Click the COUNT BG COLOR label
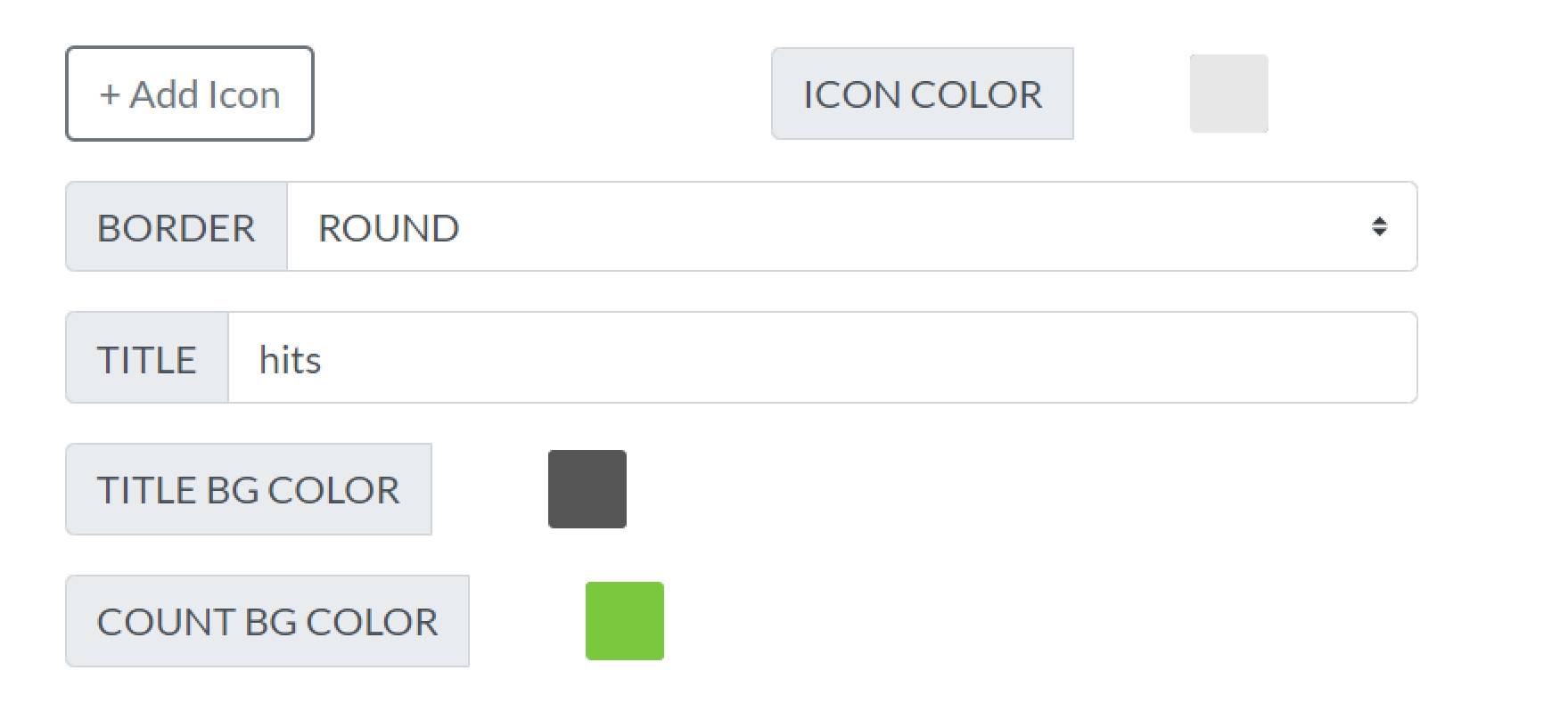This screenshot has width=1568, height=703. pos(267,622)
